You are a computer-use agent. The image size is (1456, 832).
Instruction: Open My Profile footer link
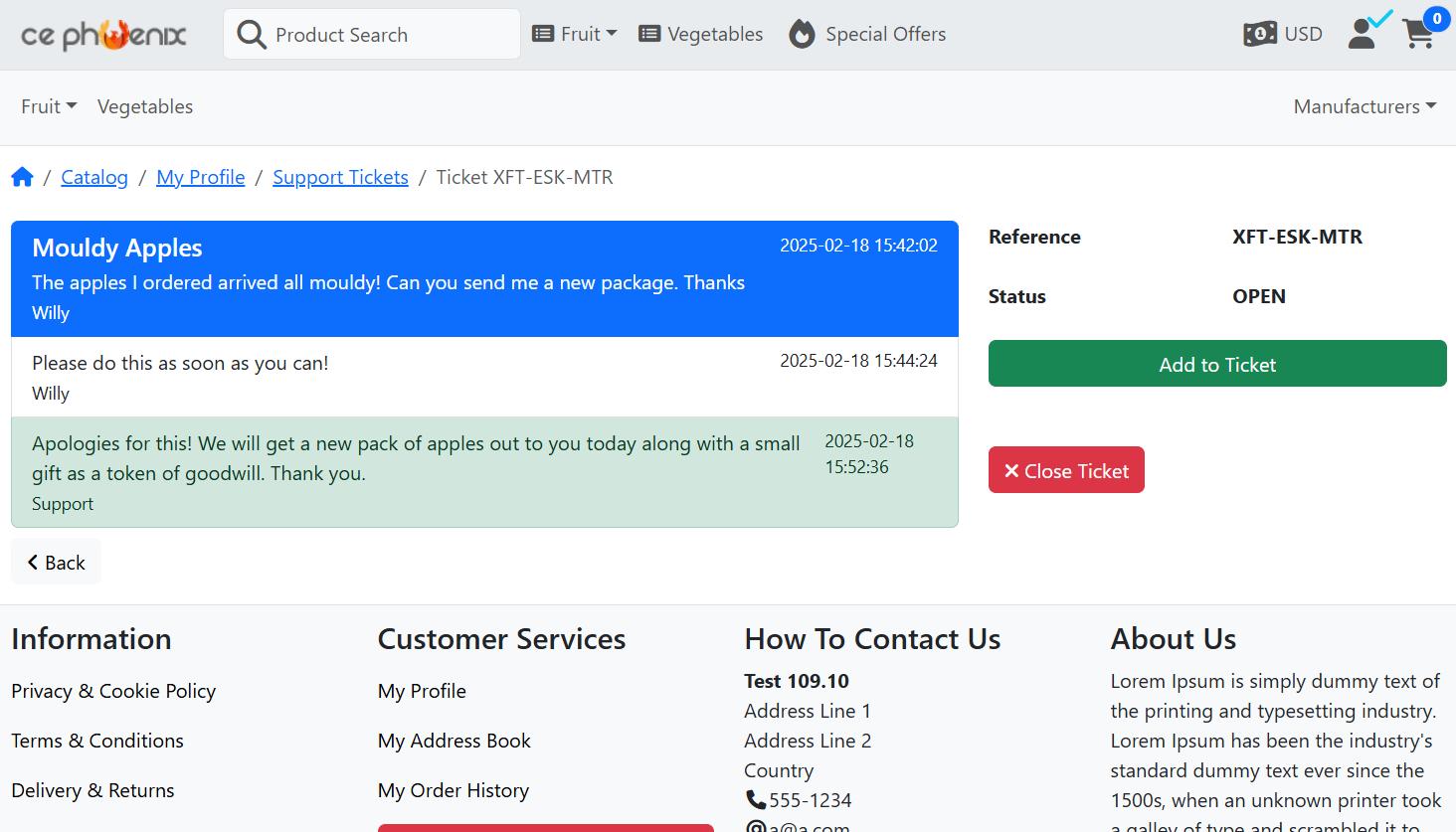click(422, 691)
